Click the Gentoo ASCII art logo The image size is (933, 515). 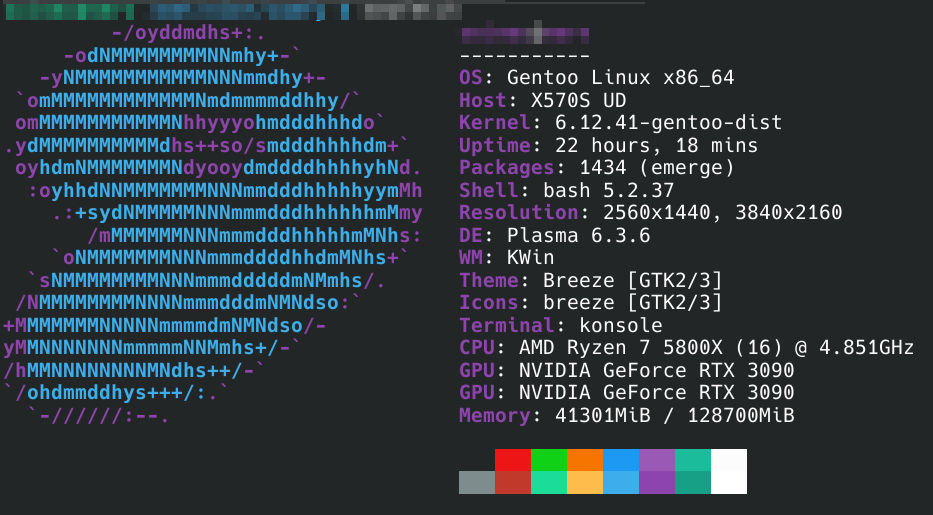[x=212, y=224]
